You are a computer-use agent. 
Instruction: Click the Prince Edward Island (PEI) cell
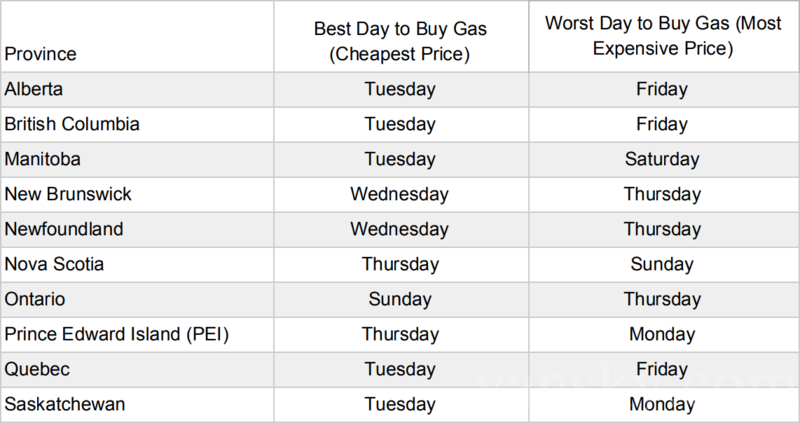click(x=117, y=335)
